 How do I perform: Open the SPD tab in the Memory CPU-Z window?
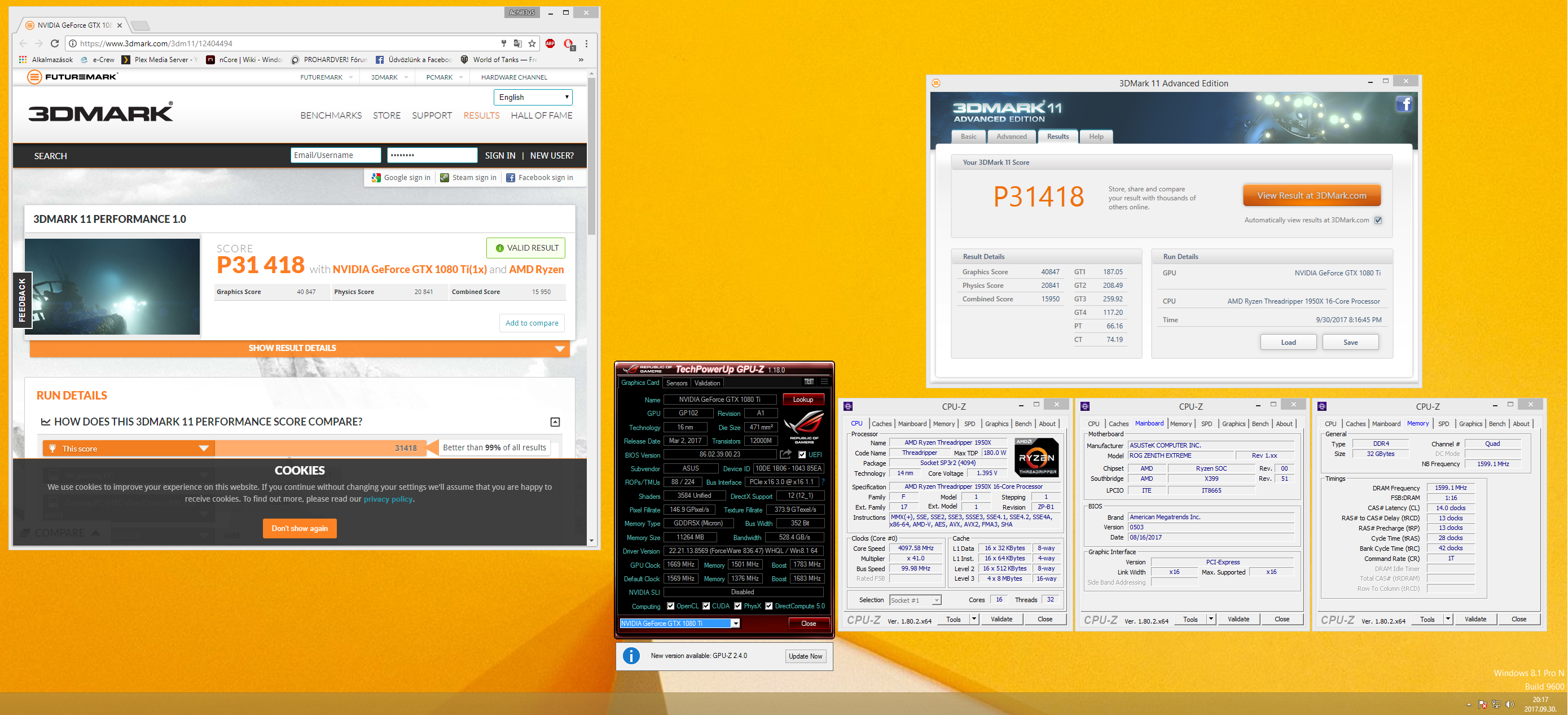pyautogui.click(x=1443, y=424)
